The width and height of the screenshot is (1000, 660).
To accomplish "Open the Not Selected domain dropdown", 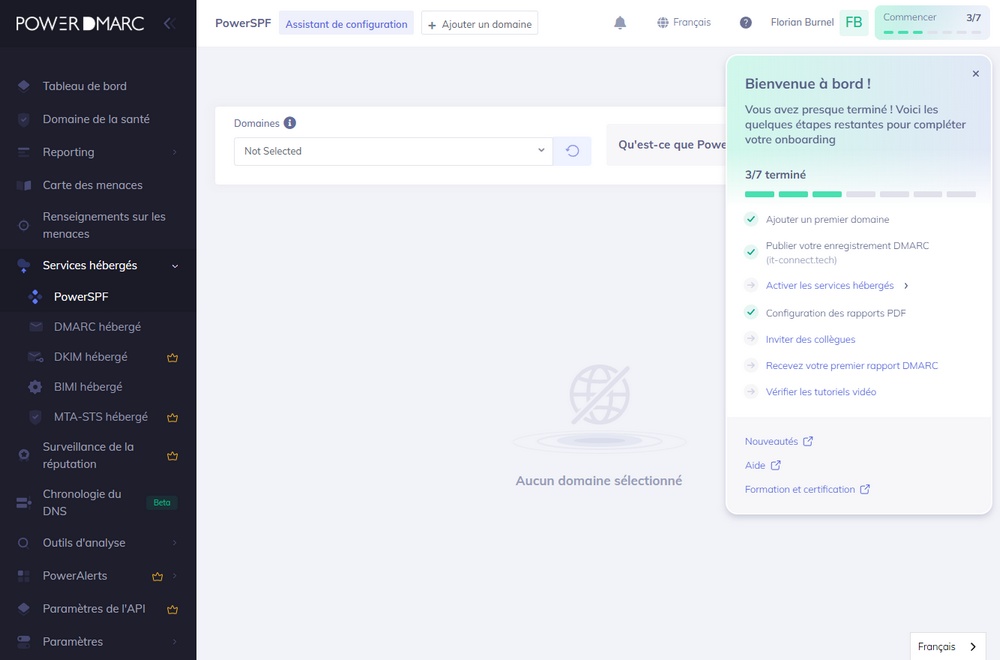I will 392,149.
